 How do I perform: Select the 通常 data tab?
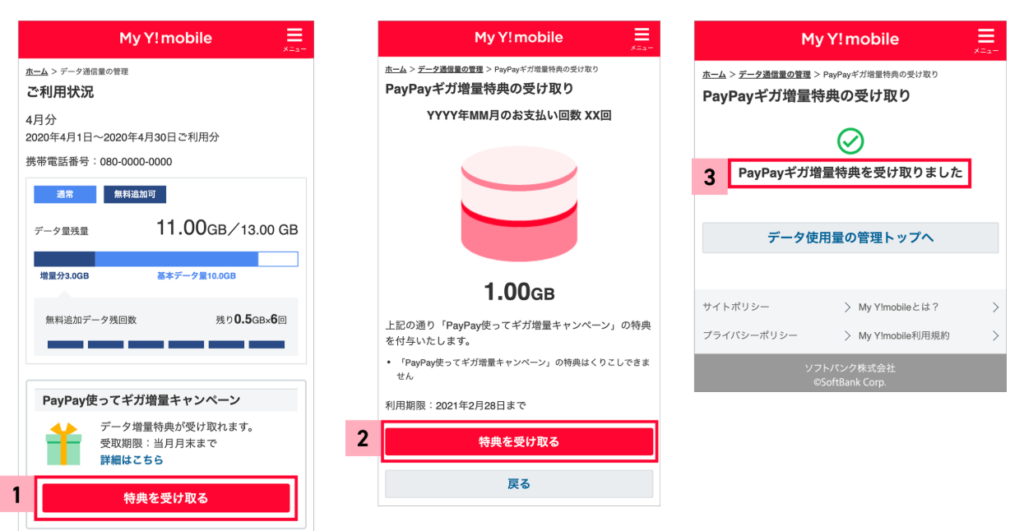64,194
